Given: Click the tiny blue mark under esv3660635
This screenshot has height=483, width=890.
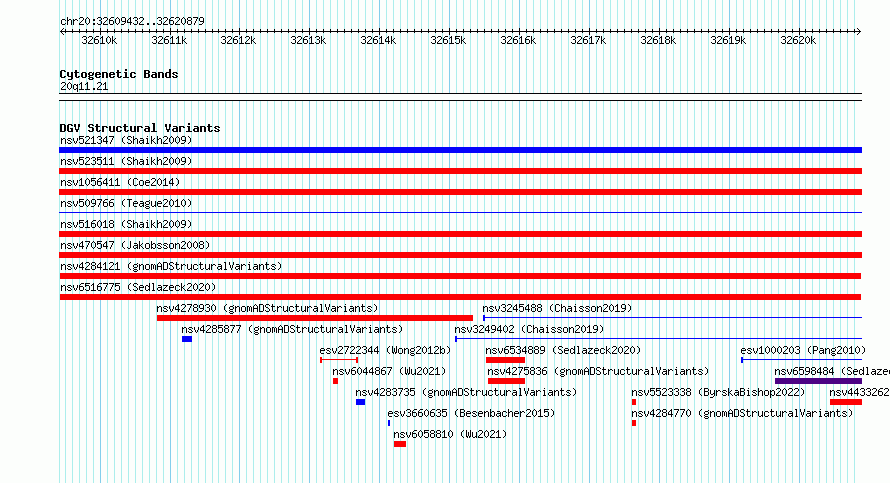Looking at the screenshot, I should pyautogui.click(x=389, y=423).
